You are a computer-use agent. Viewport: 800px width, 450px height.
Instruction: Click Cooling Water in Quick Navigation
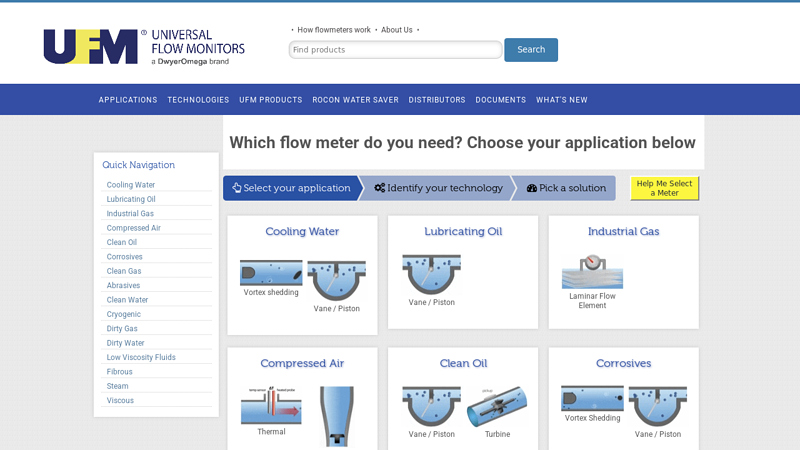(131, 185)
